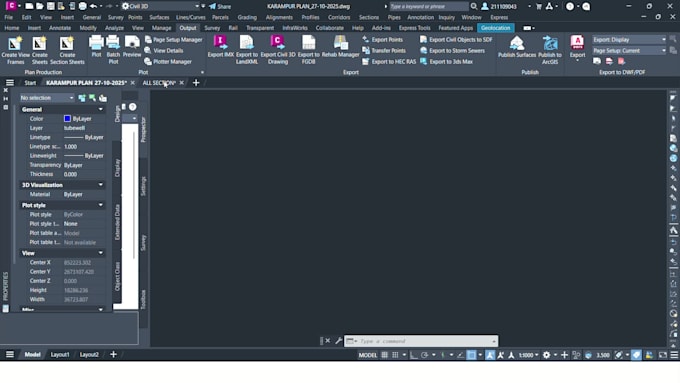Click Export to LandXML icon
Screen dimensions: 680x383
click(246, 43)
